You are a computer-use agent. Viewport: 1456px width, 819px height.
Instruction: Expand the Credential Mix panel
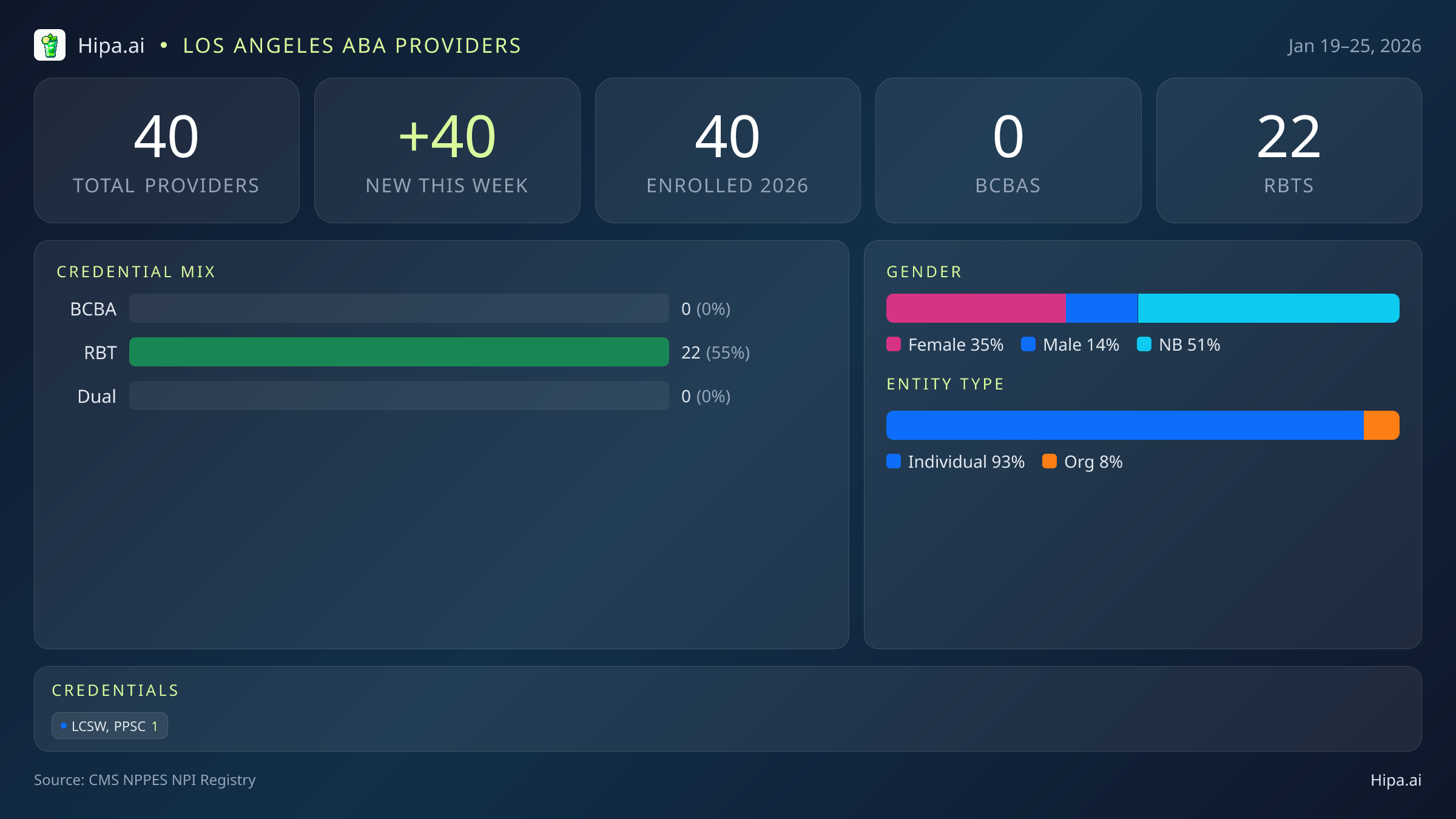pos(136,271)
